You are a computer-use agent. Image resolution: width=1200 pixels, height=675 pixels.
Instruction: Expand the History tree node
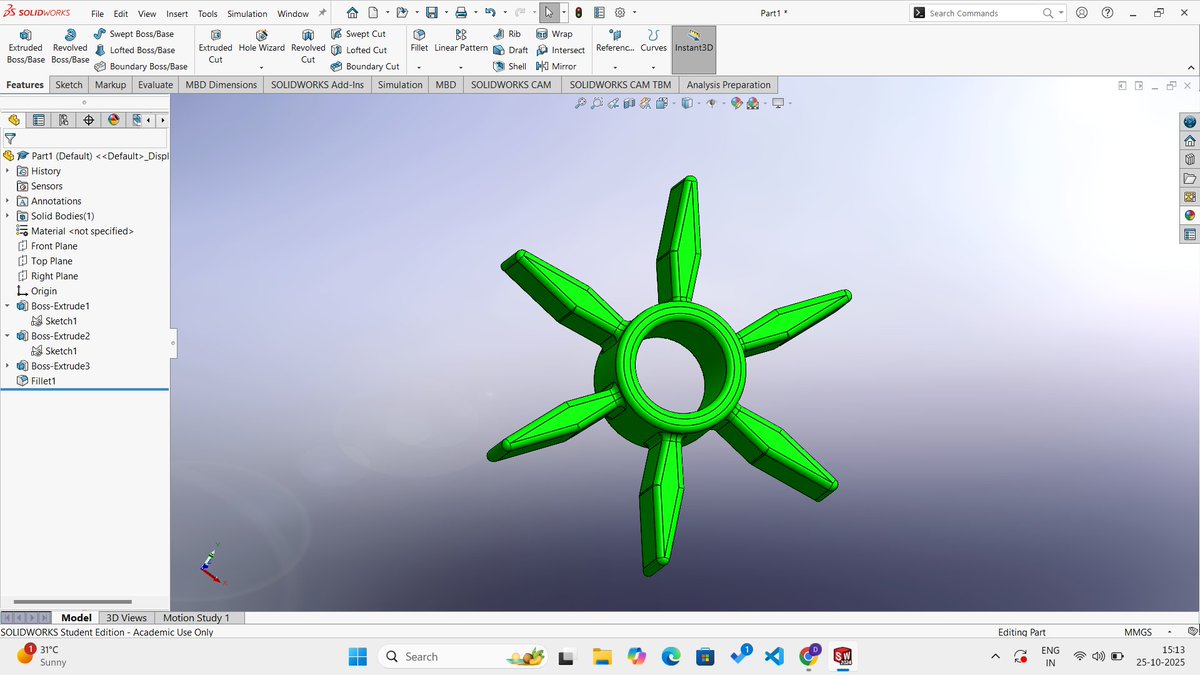click(x=8, y=171)
